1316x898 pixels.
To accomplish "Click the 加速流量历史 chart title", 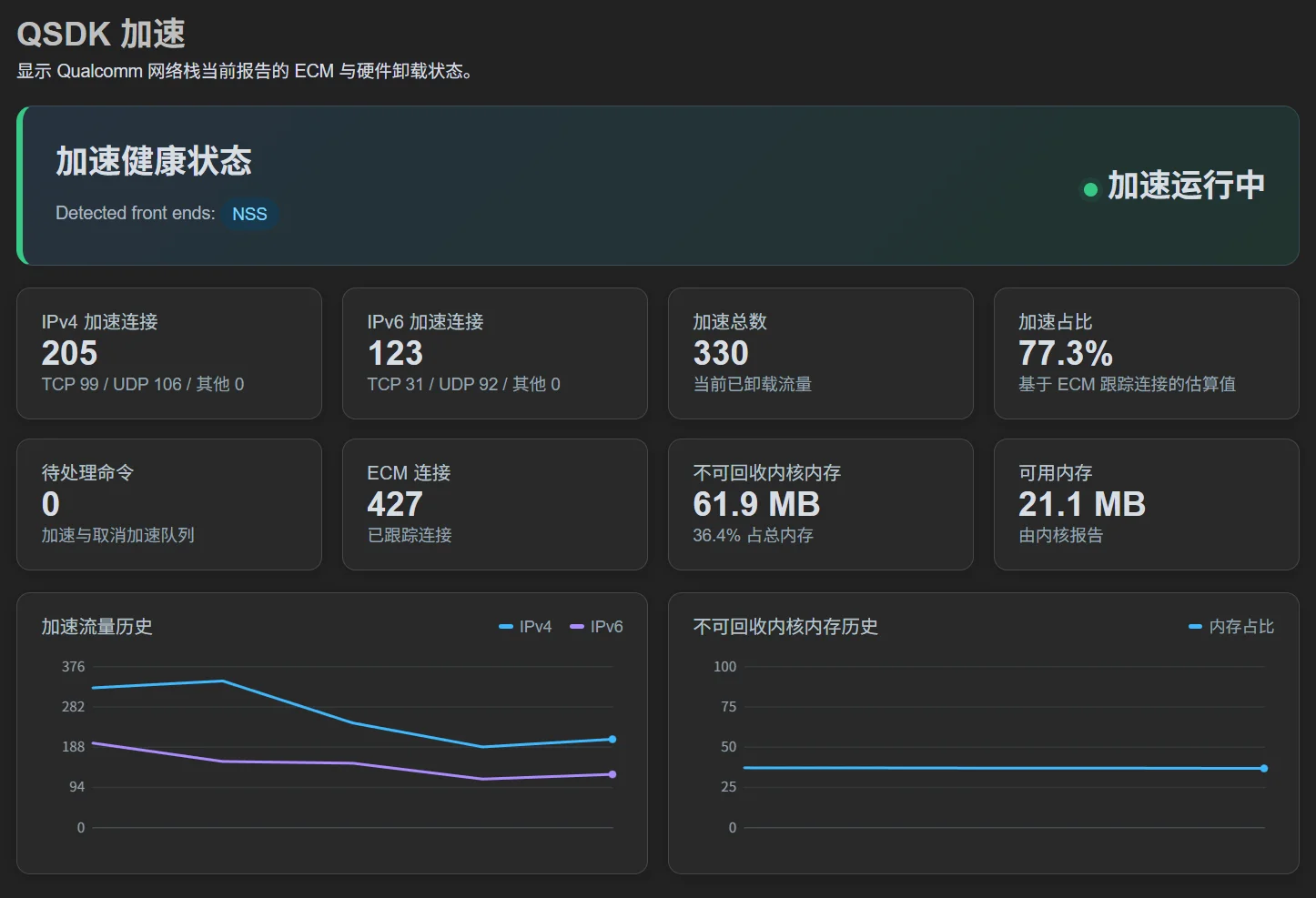I will tap(96, 627).
